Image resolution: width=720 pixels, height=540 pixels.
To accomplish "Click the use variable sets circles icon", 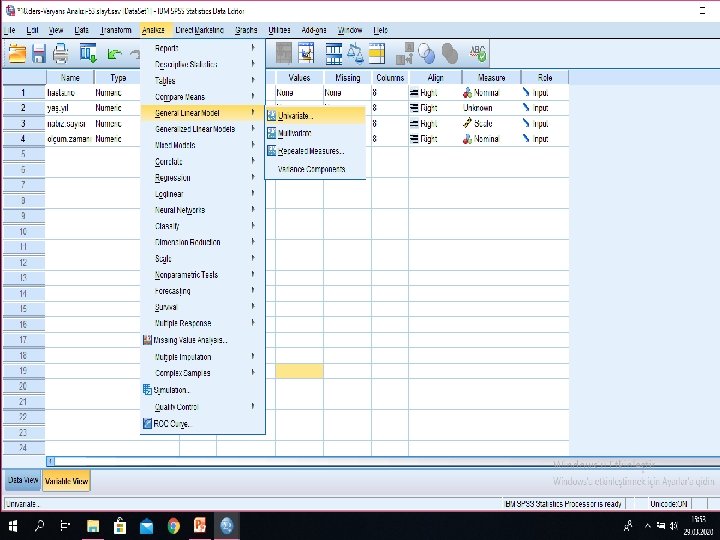I will 427,54.
